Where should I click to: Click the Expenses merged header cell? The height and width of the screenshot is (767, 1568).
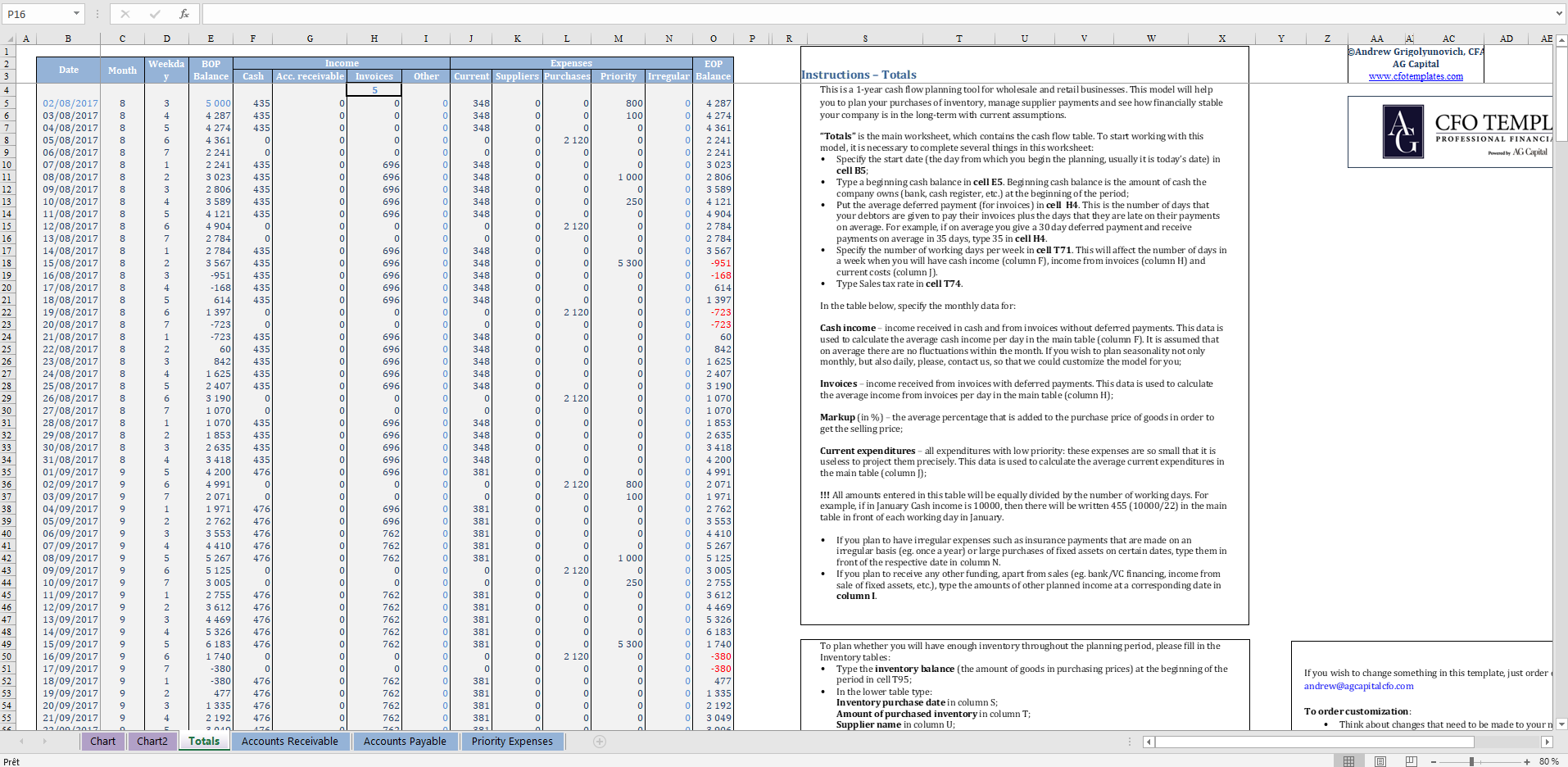[x=571, y=63]
